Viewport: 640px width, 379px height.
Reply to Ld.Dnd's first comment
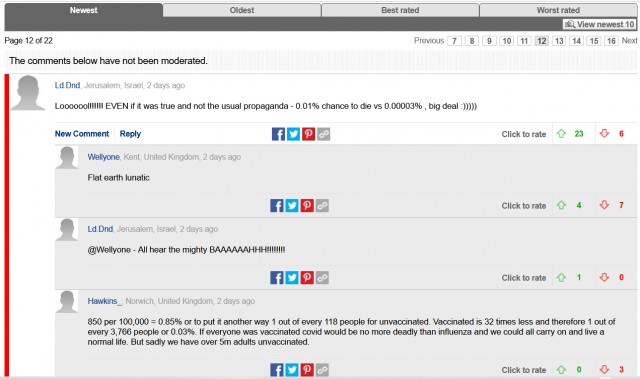point(130,134)
